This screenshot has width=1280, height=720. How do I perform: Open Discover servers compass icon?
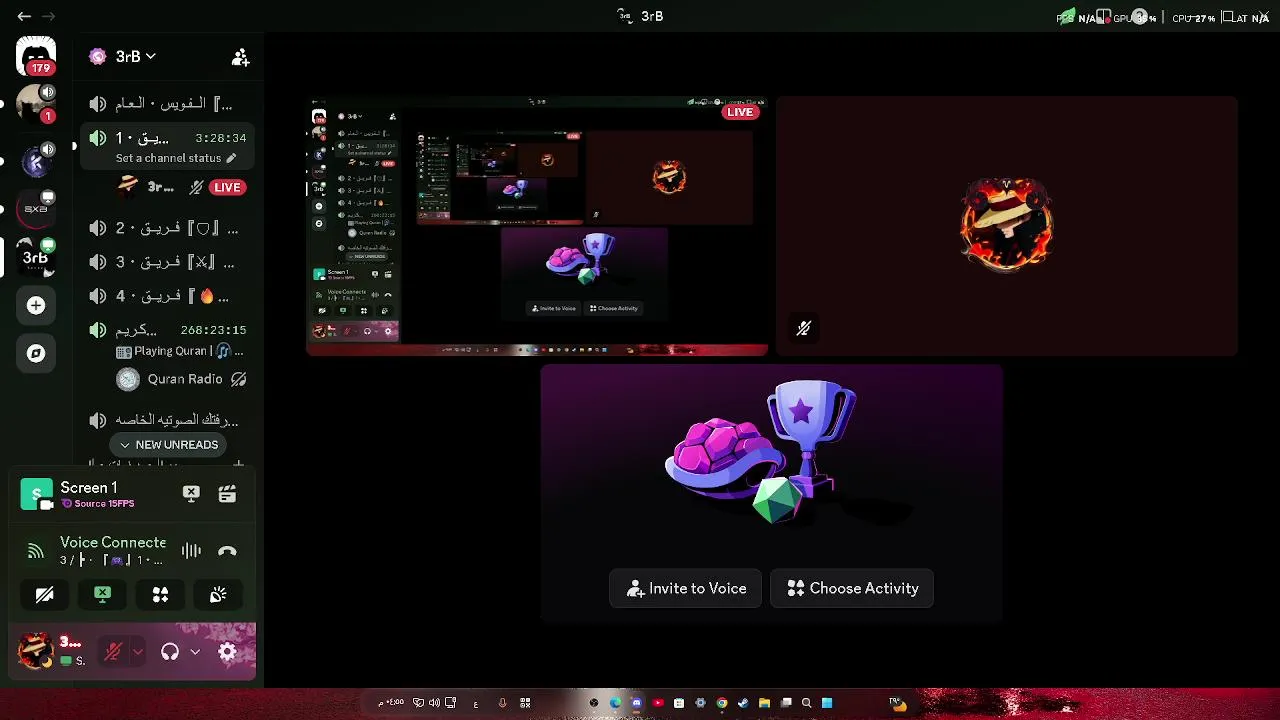pos(36,353)
